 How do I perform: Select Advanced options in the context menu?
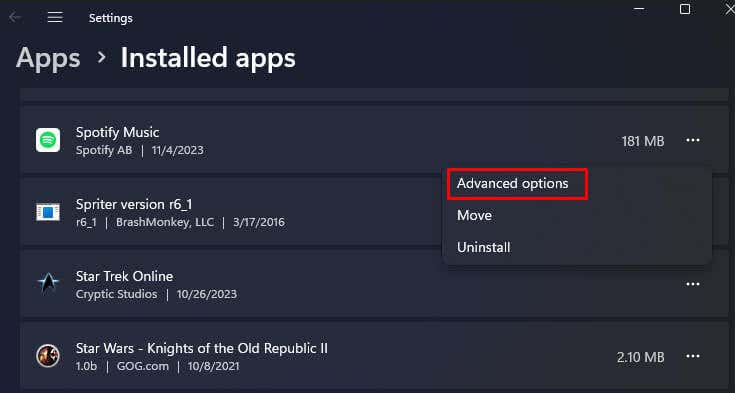click(x=512, y=183)
